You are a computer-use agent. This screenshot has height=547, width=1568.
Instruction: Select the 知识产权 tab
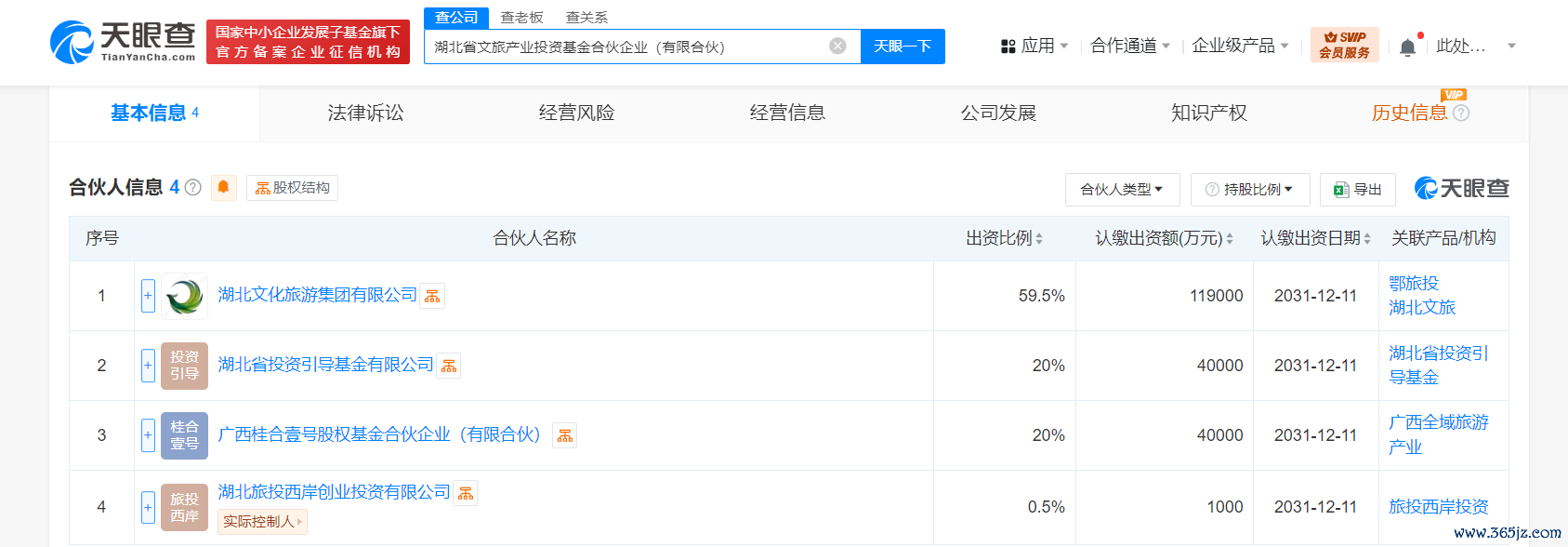1209,113
